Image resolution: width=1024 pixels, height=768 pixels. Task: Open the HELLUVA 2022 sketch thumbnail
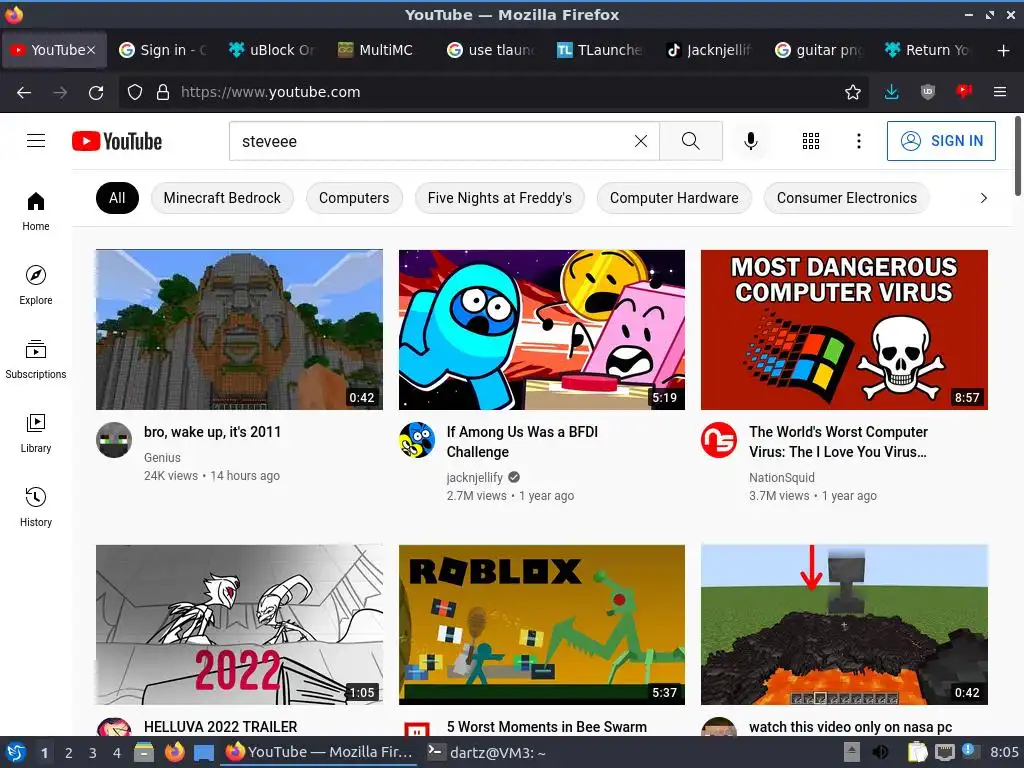click(239, 625)
